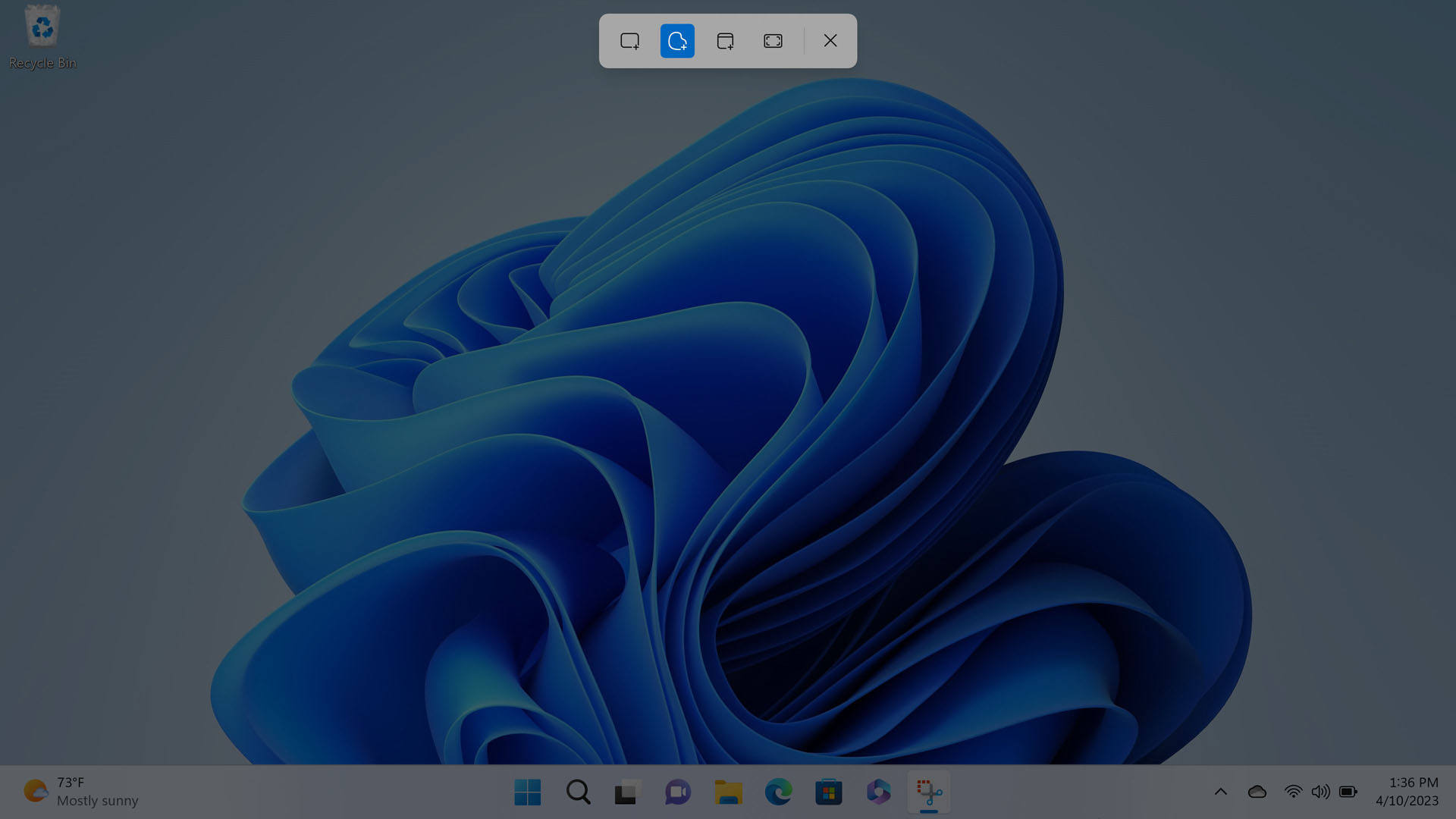Select Rectangle snip mode
1456x819 pixels.
[x=629, y=41]
